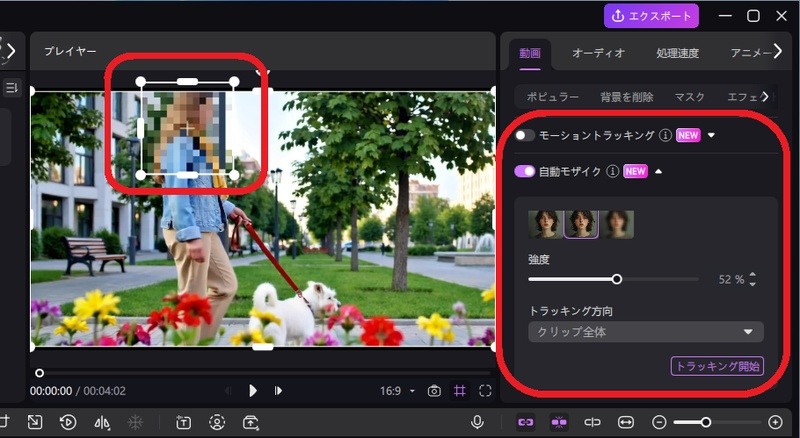The width and height of the screenshot is (800, 438).
Task: Open the flip mirror tool
Action: coord(102,422)
